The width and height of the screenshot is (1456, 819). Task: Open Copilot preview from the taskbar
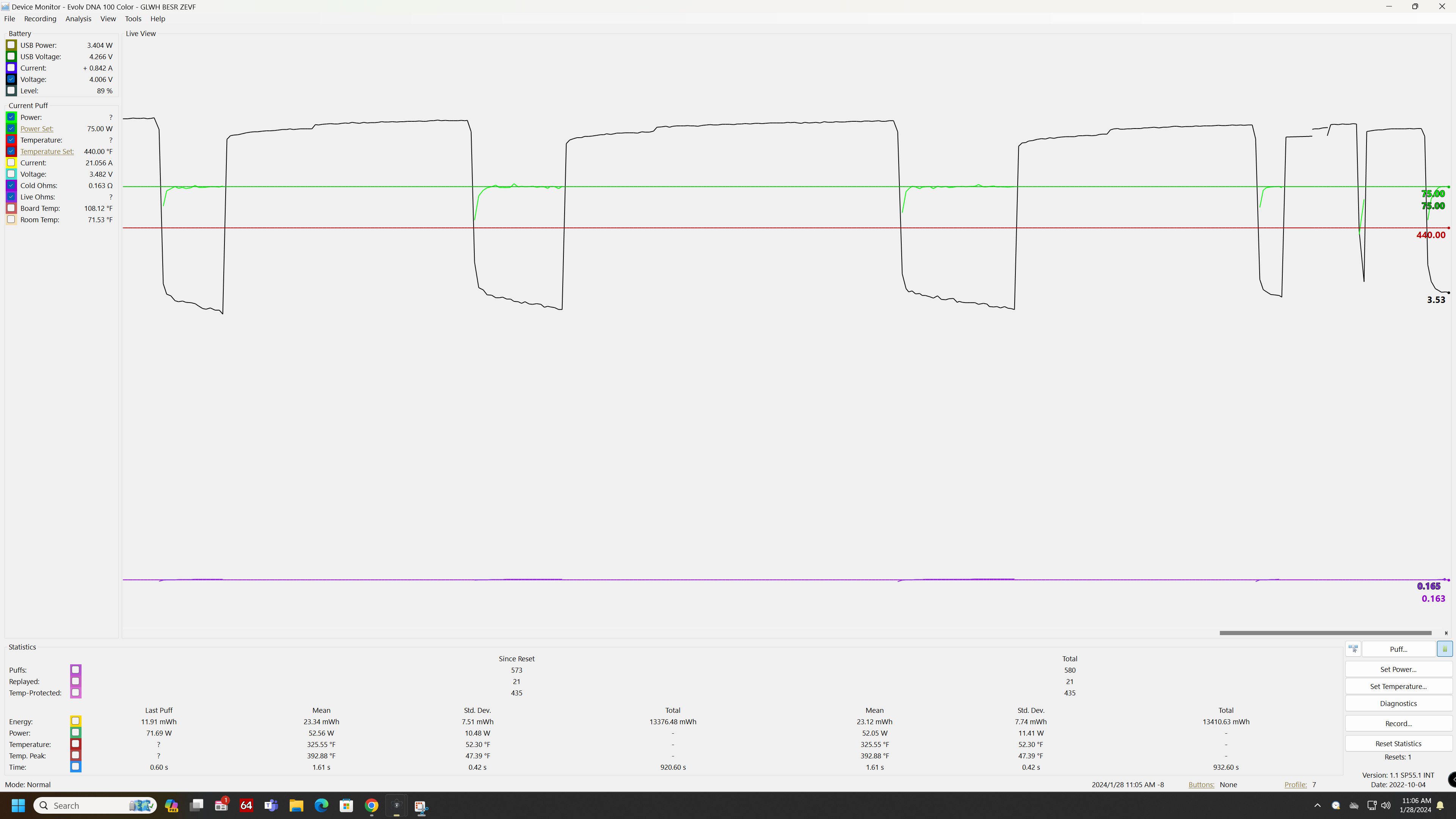pos(171,805)
